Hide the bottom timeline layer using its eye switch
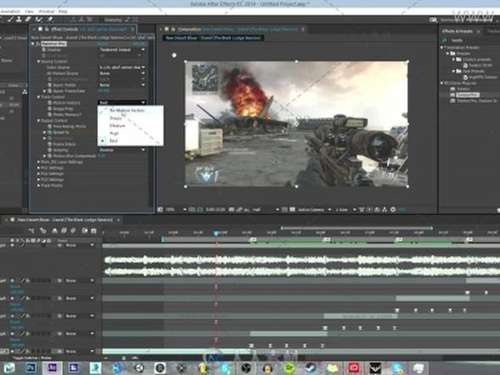This screenshot has height=375, width=500. pos(12,351)
